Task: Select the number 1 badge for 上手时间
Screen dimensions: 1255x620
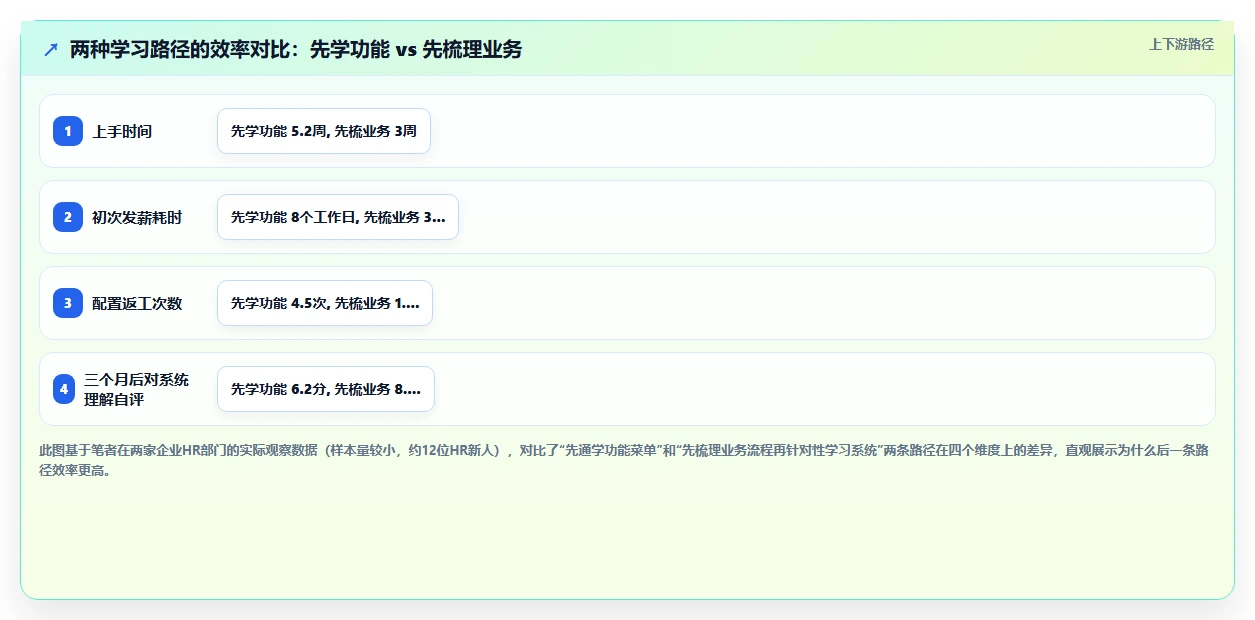Action: coord(68,131)
